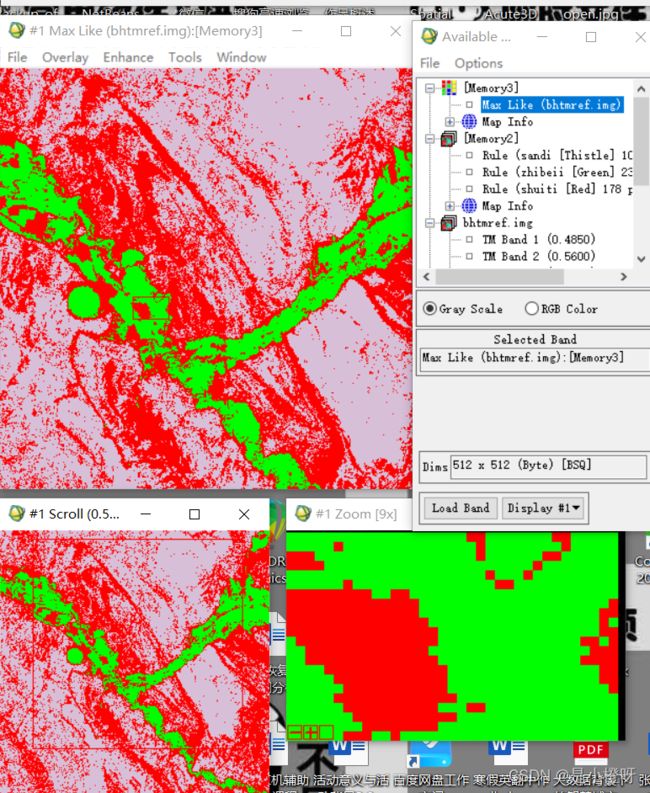Viewport: 650px width, 793px height.
Task: Collapse the [Memory2] tree node
Action: point(429,139)
